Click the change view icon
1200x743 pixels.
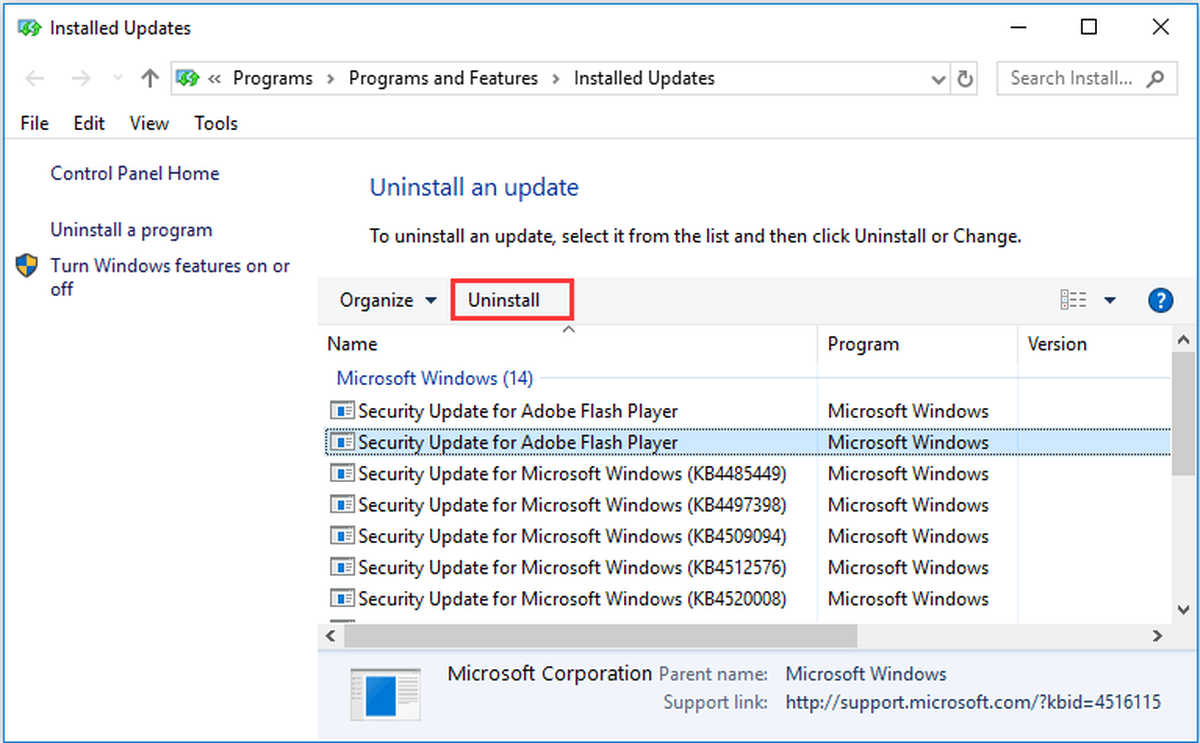1073,300
